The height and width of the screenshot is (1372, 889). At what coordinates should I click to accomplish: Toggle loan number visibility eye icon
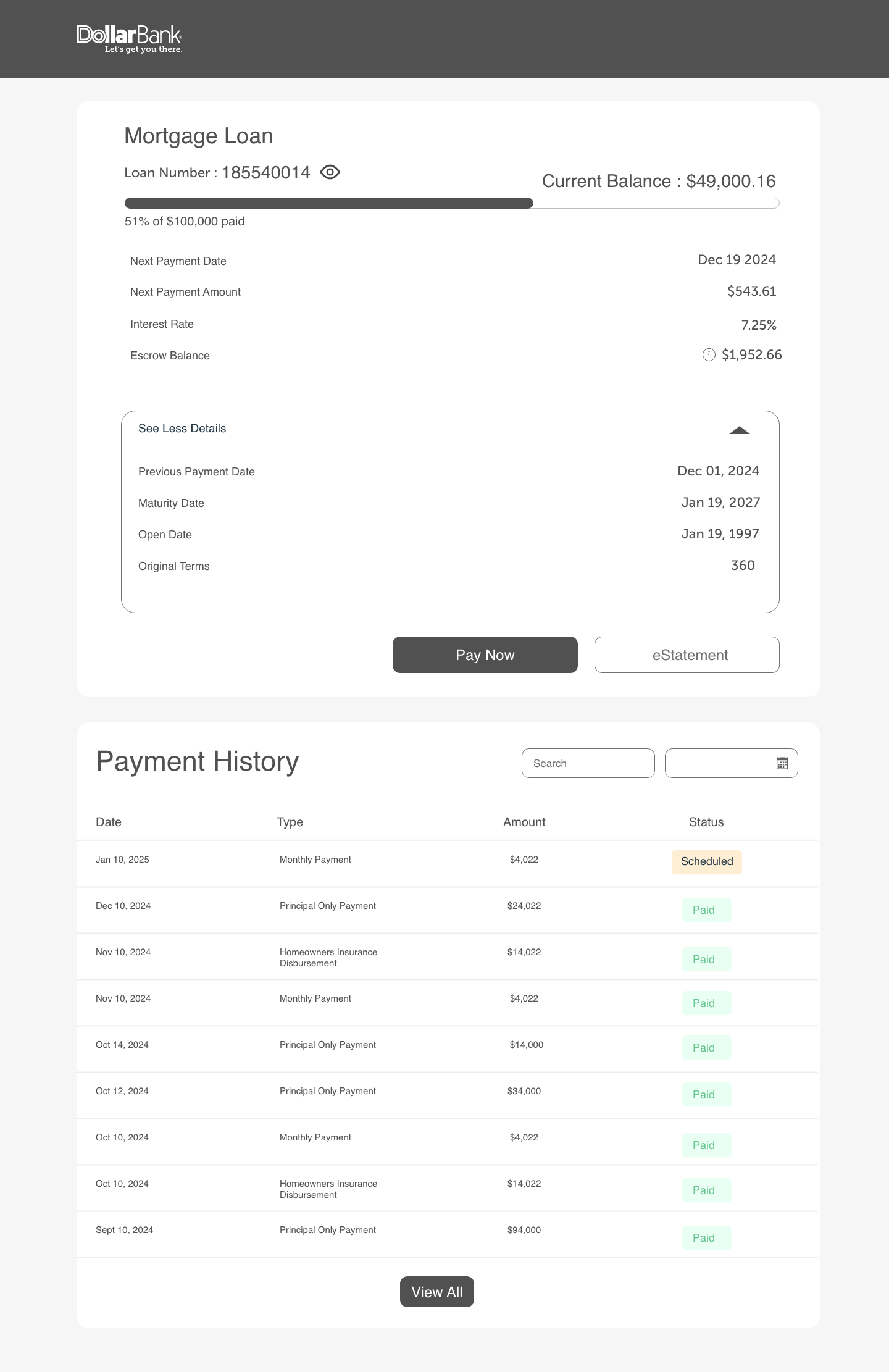[330, 172]
